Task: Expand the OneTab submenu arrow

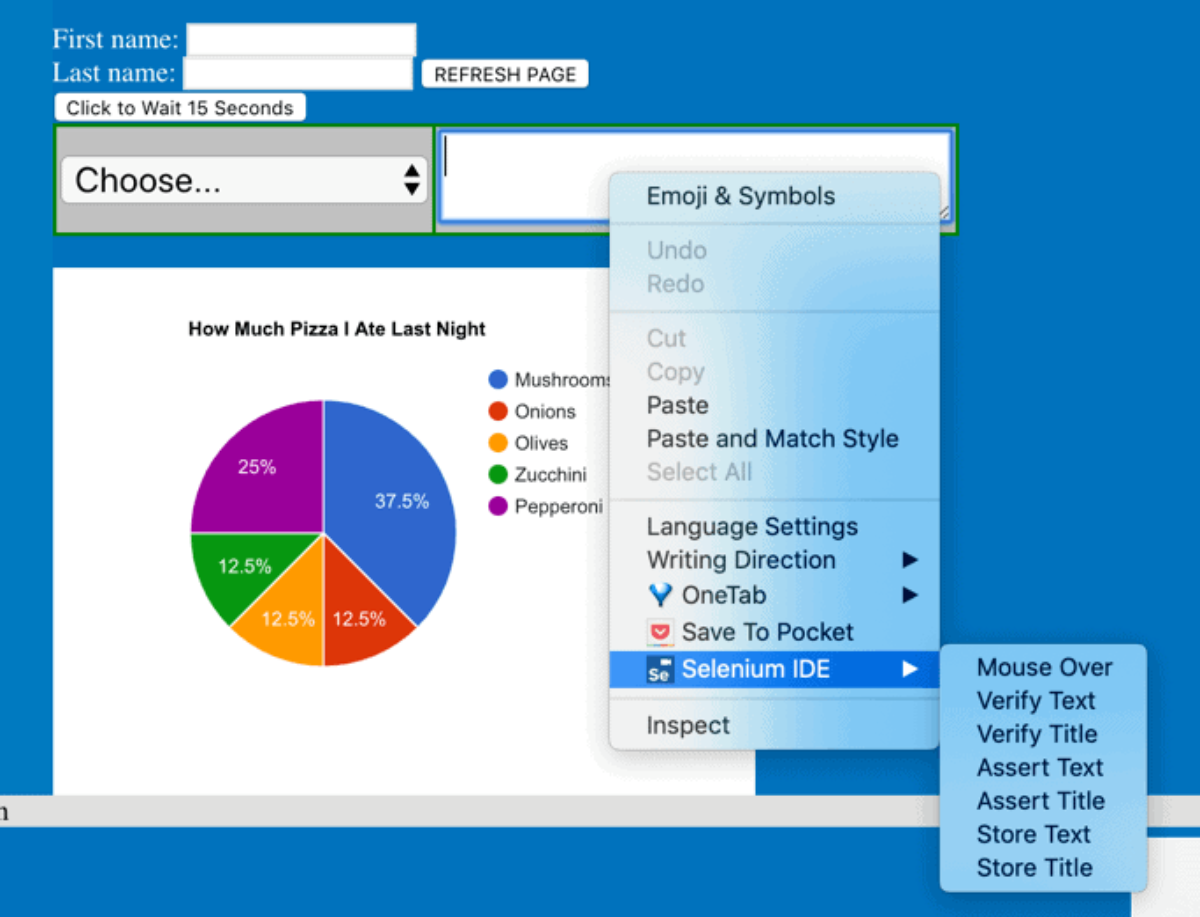Action: (x=909, y=595)
